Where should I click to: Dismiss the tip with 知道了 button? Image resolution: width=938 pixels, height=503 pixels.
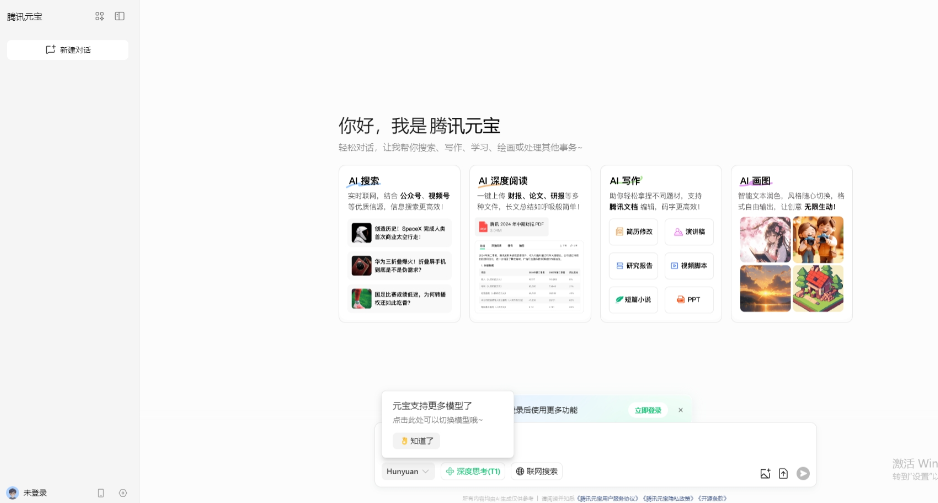click(416, 441)
